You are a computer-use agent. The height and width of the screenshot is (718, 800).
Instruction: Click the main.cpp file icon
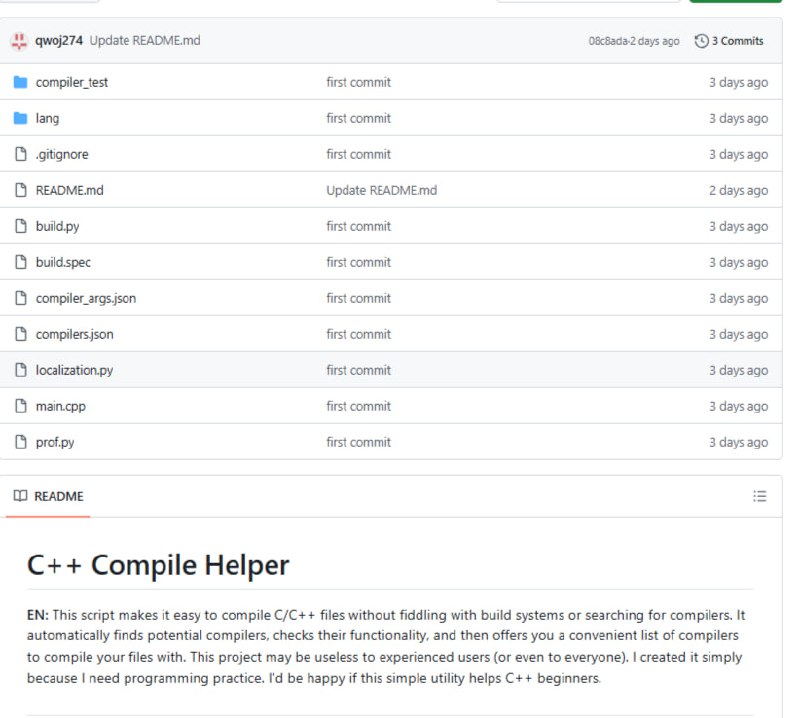19,406
